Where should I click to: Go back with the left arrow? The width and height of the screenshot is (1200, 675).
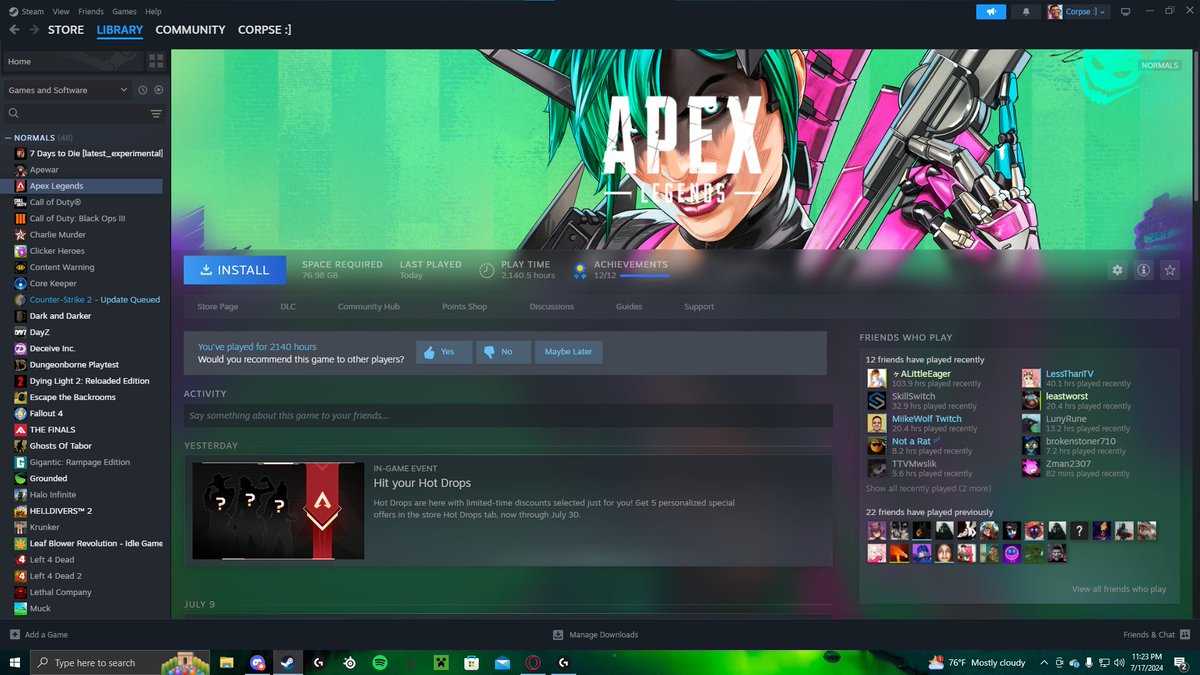point(14,30)
